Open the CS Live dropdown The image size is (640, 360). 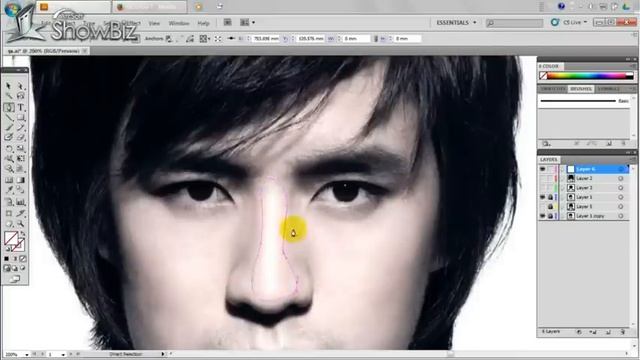(x=575, y=22)
